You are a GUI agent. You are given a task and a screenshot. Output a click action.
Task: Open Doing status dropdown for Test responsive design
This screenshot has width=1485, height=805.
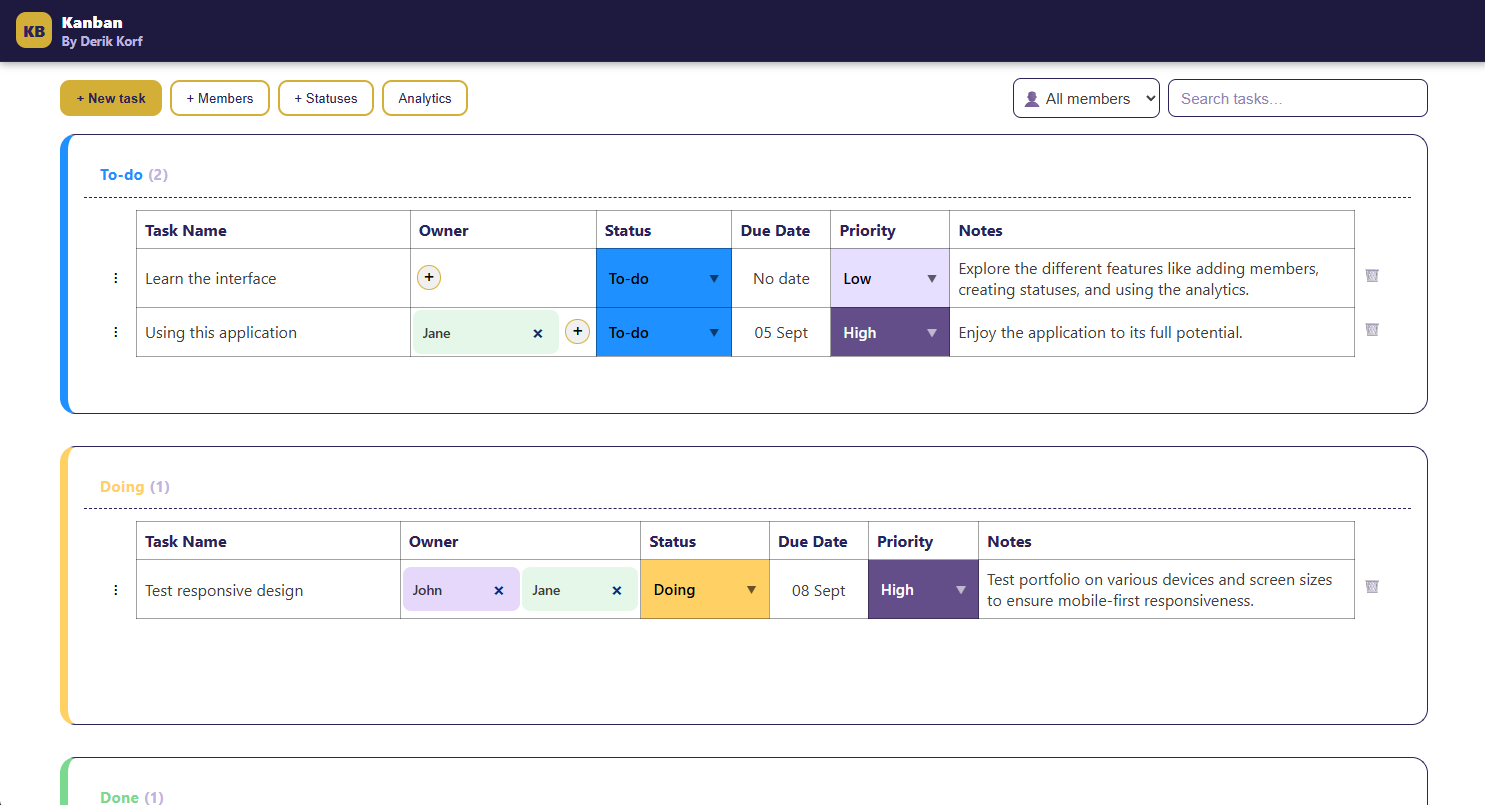tap(705, 589)
